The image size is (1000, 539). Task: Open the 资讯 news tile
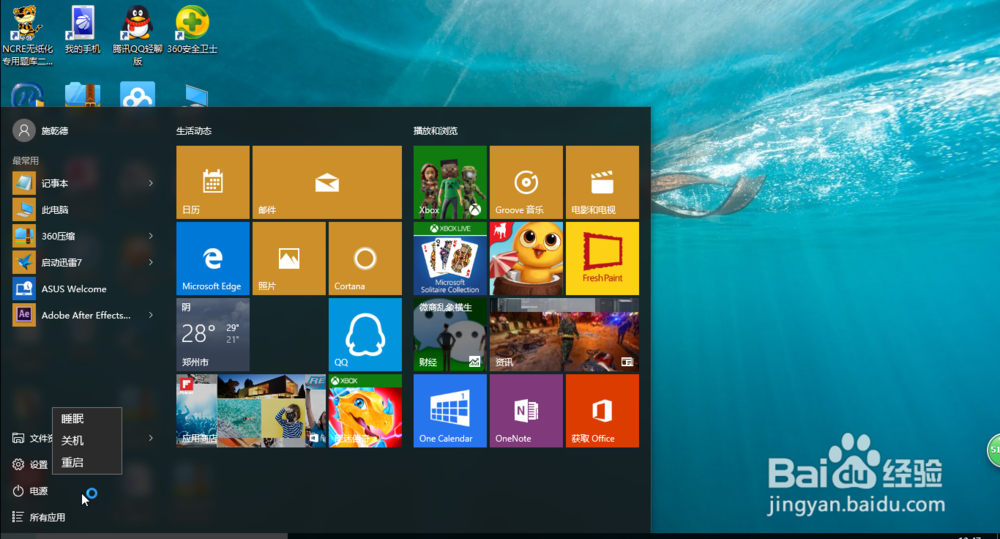pyautogui.click(x=564, y=334)
